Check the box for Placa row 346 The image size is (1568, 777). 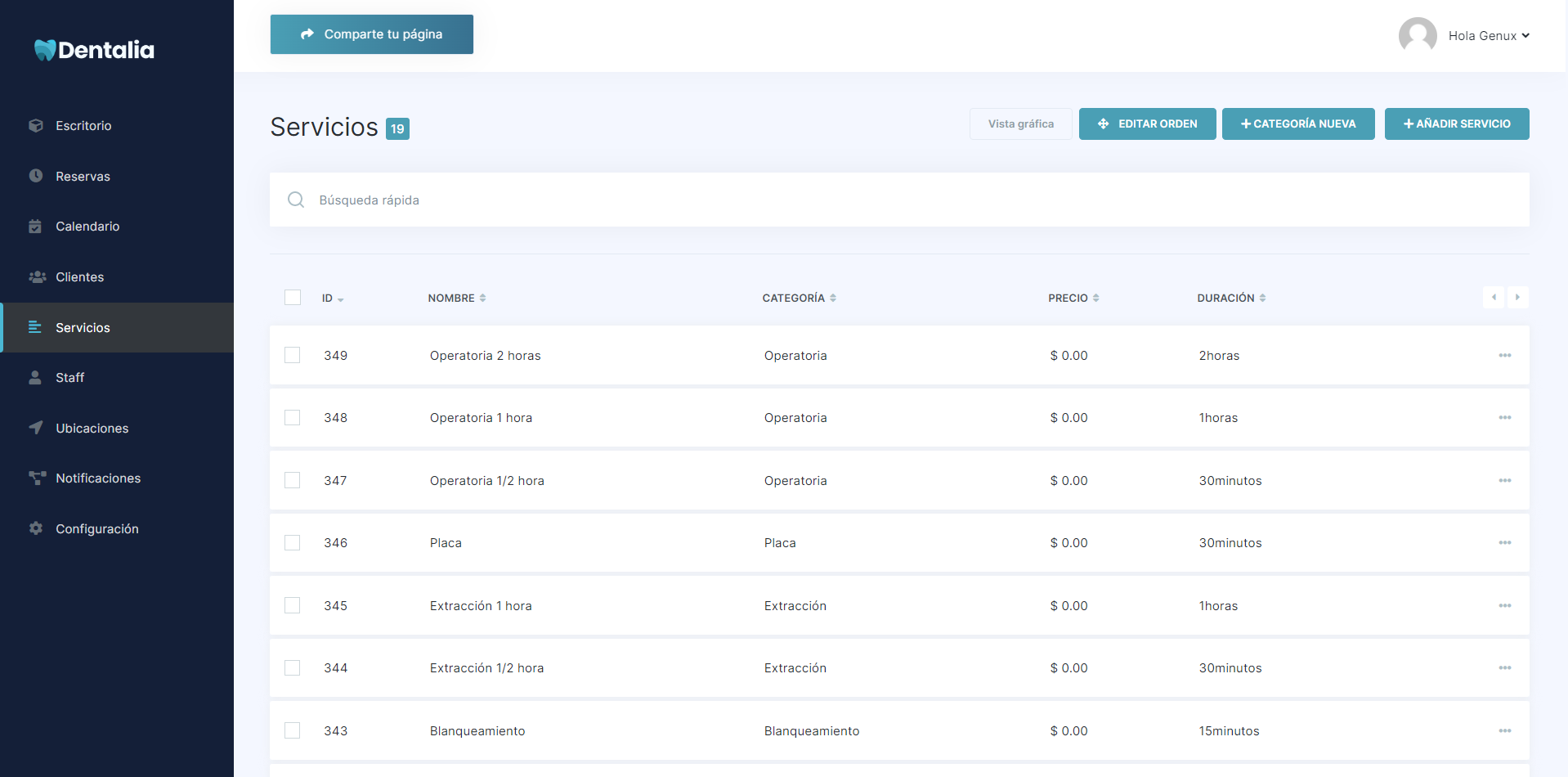[x=293, y=543]
